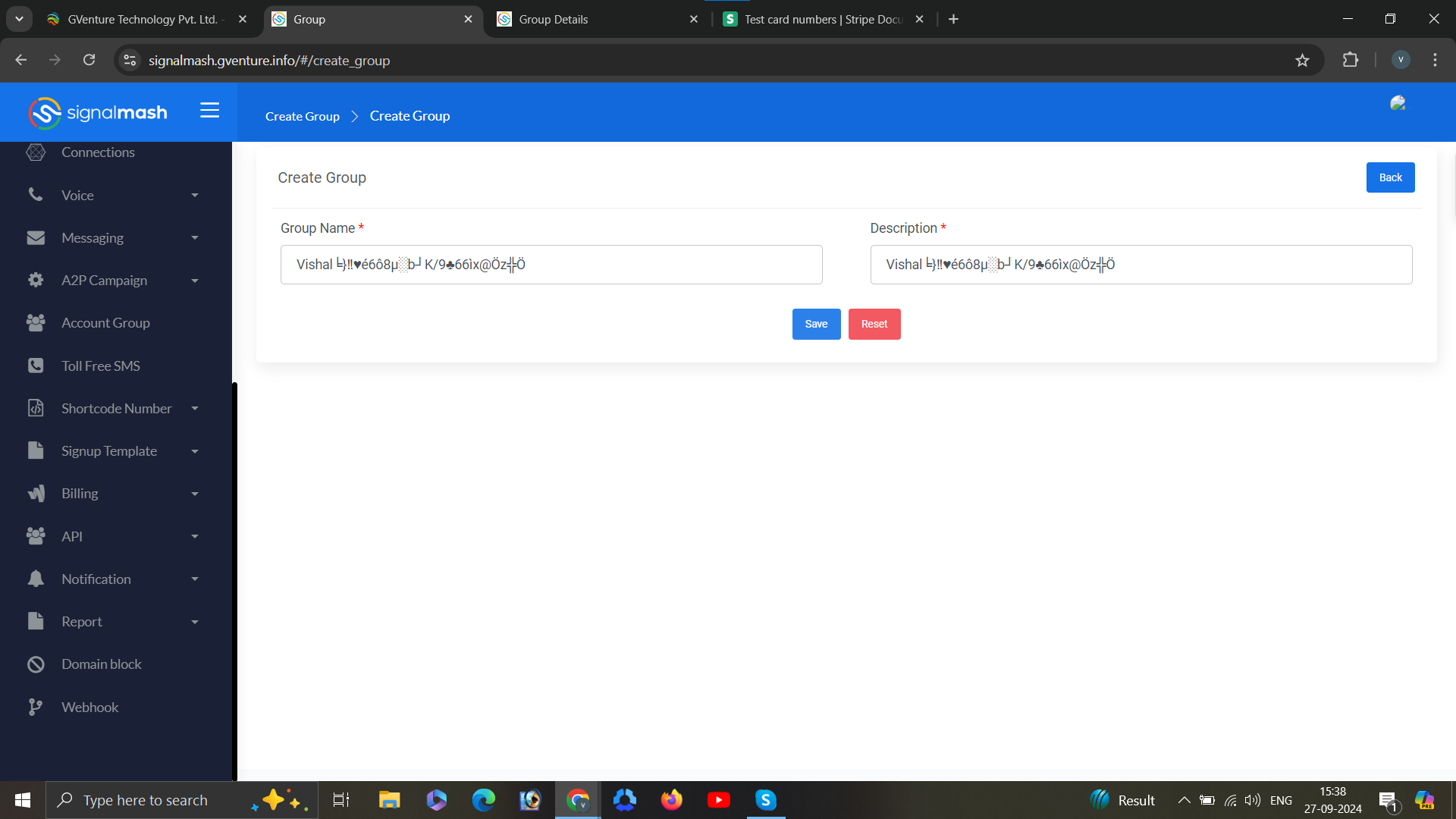This screenshot has width=1456, height=819.
Task: Open the user profile avatar in header
Action: pyautogui.click(x=1398, y=104)
